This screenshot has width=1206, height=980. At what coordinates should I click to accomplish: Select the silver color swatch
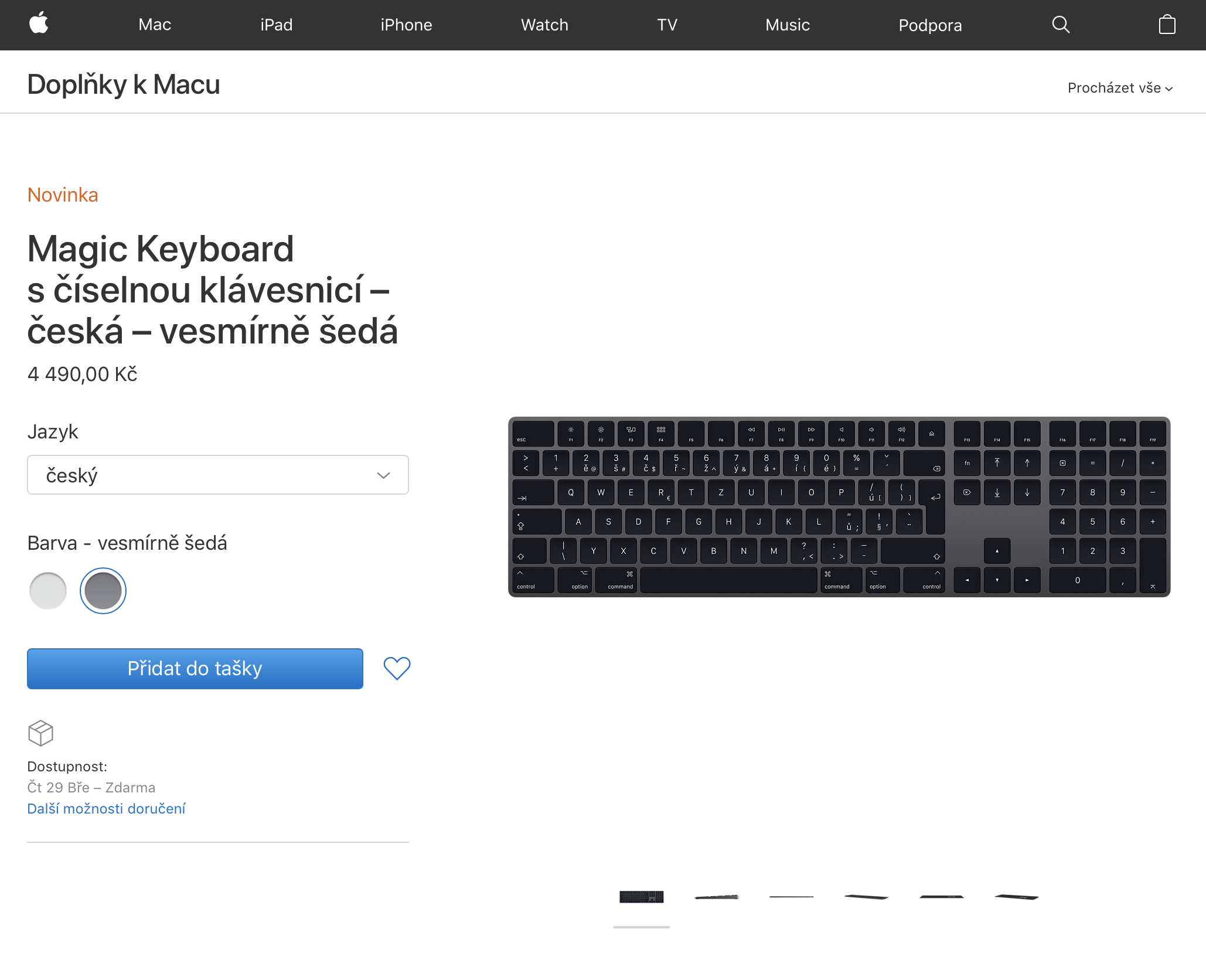(x=48, y=591)
